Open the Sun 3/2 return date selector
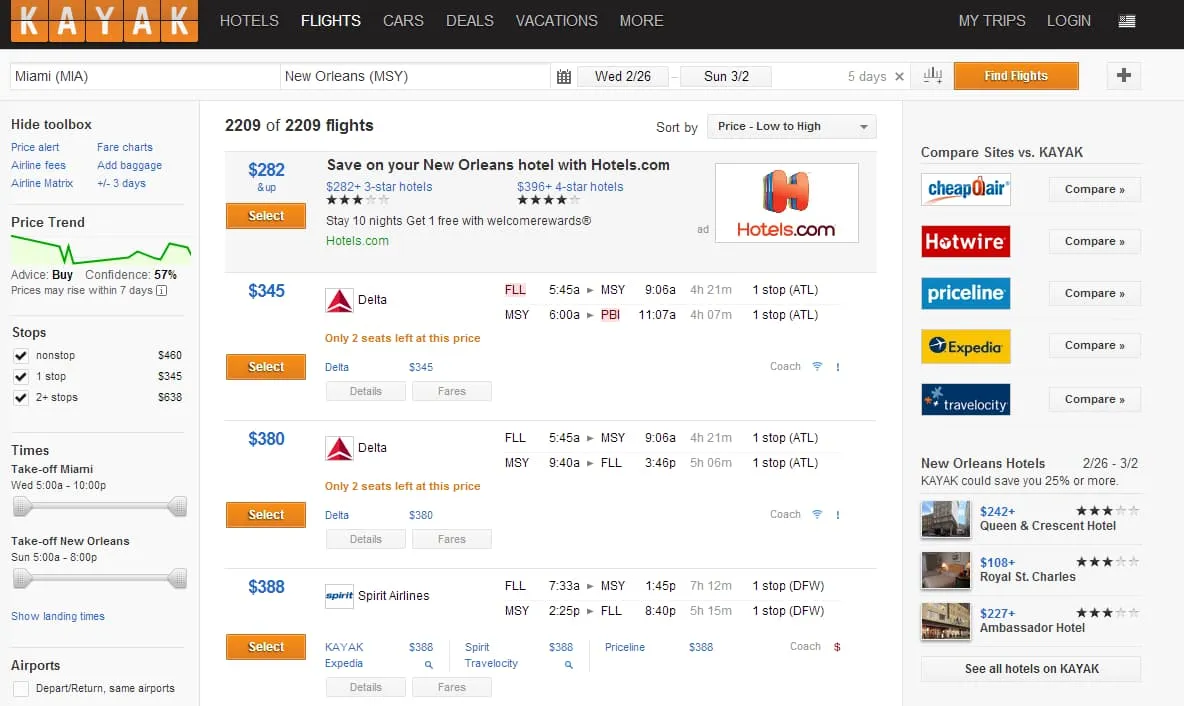The image size is (1184, 706). point(725,75)
